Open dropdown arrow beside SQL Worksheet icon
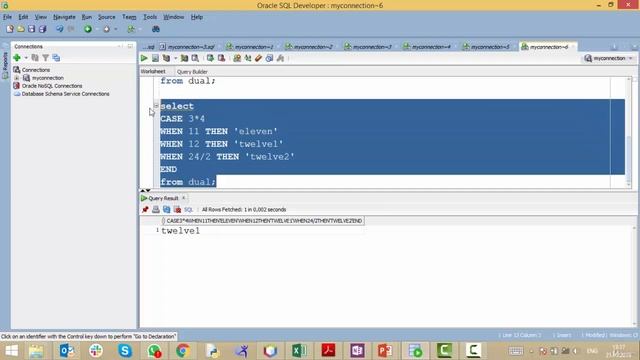Image resolution: width=640 pixels, height=360 pixels. coord(140,29)
